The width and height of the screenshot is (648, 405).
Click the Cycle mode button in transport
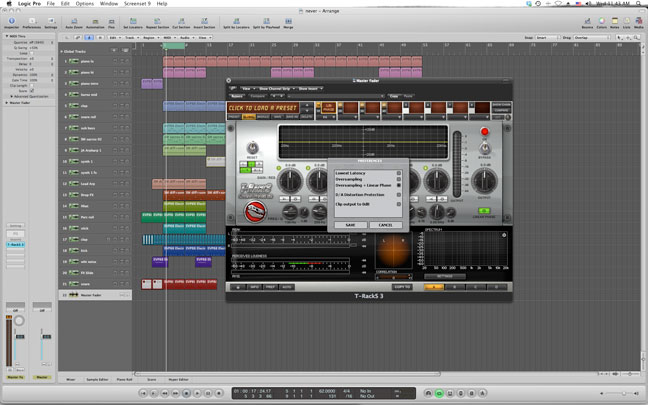tap(439, 393)
